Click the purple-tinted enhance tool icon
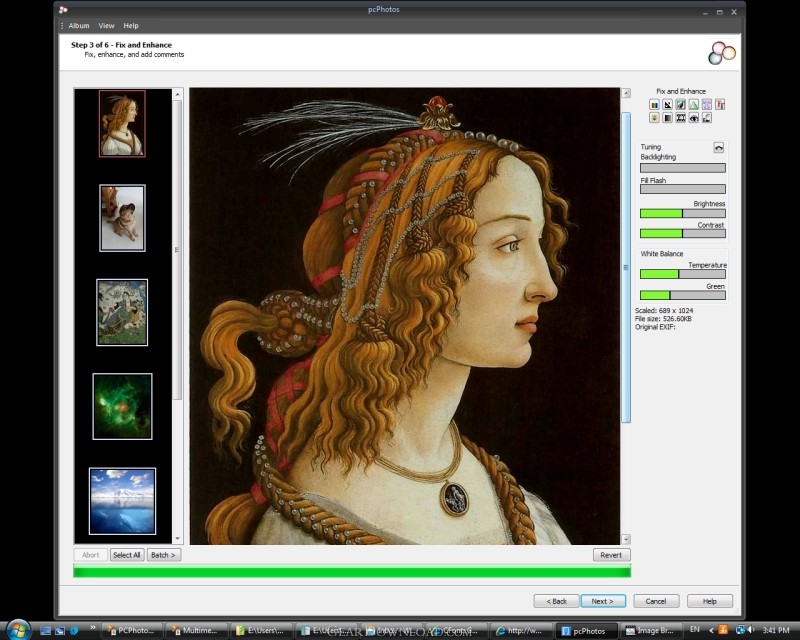Screen dimensions: 800x640 coord(707,105)
